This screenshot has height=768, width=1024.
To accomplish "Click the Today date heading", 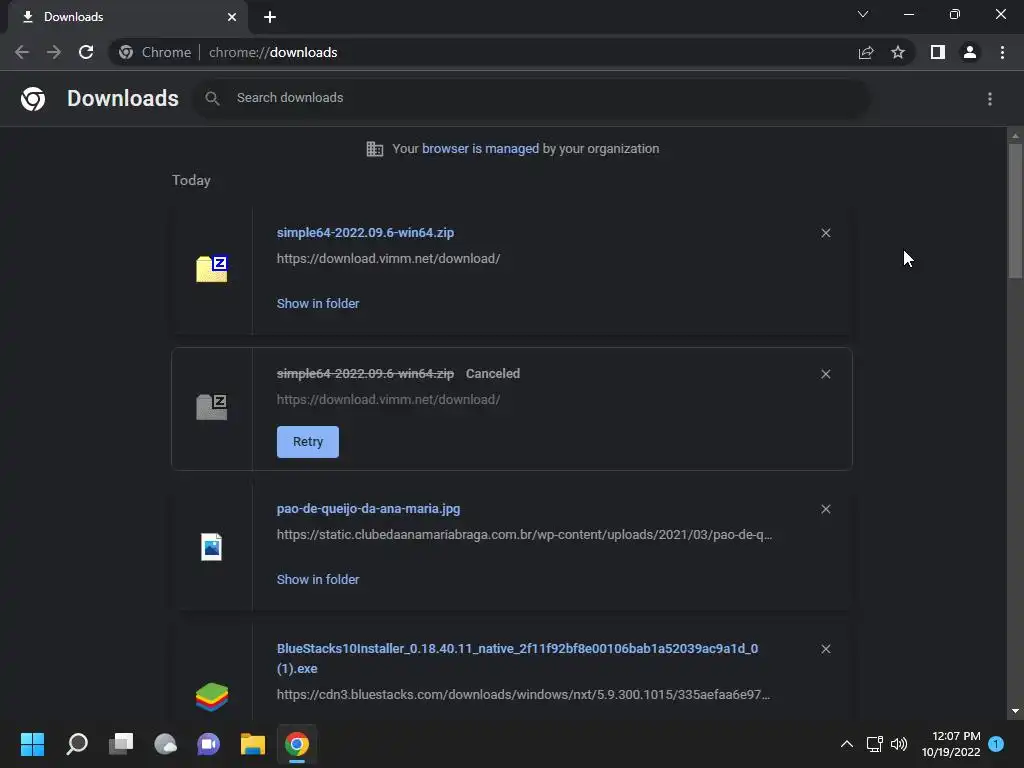I will point(191,180).
